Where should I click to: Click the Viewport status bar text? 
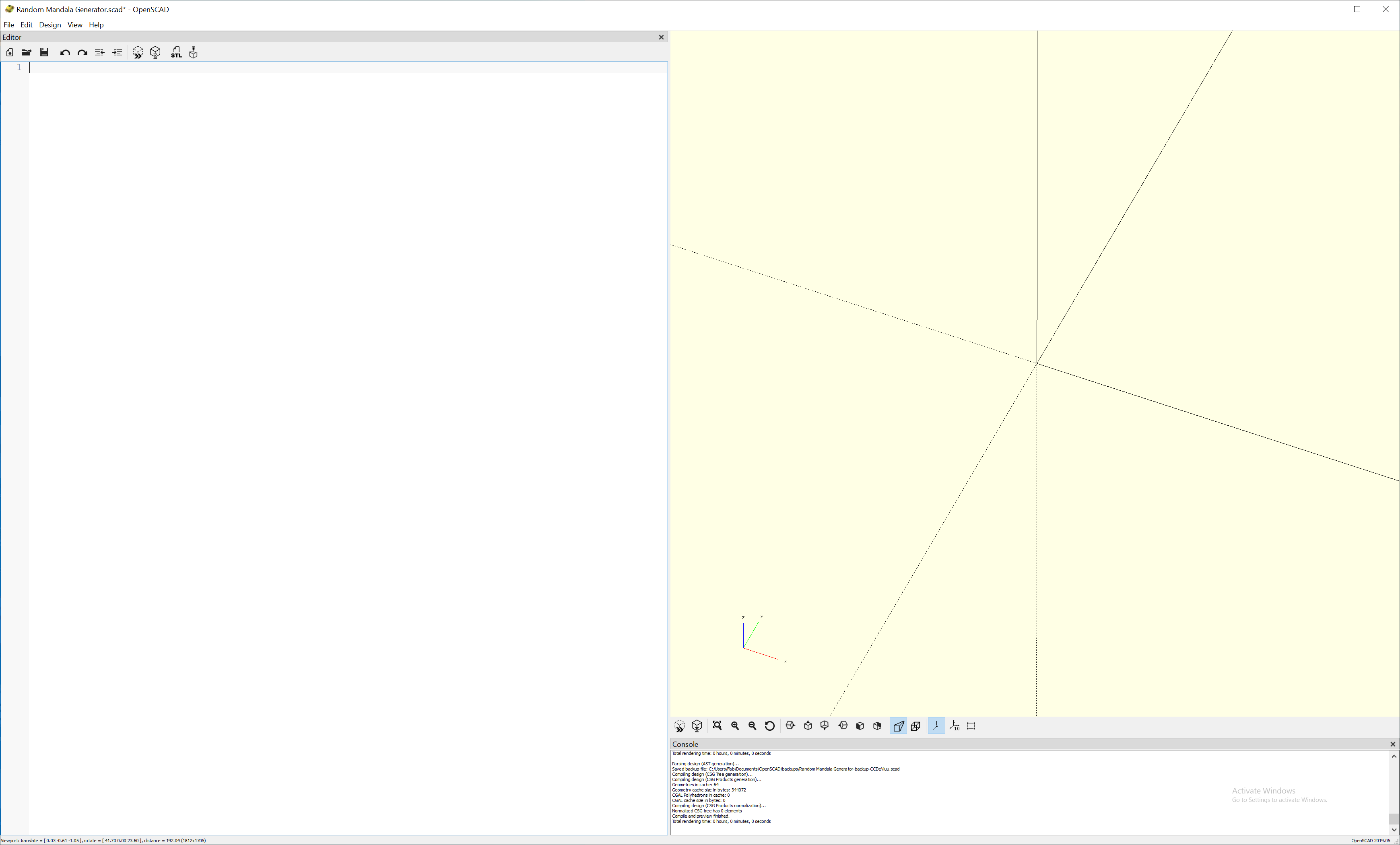pos(103,841)
